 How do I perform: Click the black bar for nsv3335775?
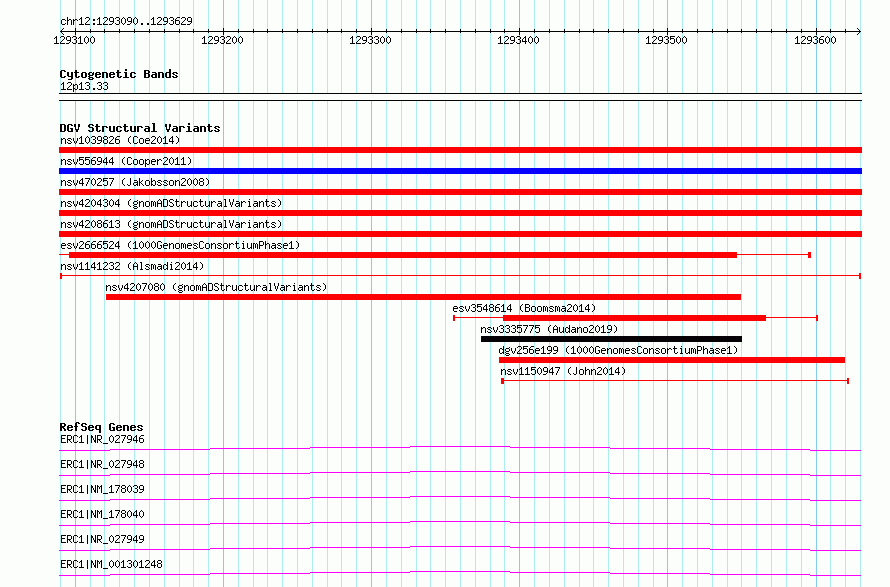click(611, 339)
